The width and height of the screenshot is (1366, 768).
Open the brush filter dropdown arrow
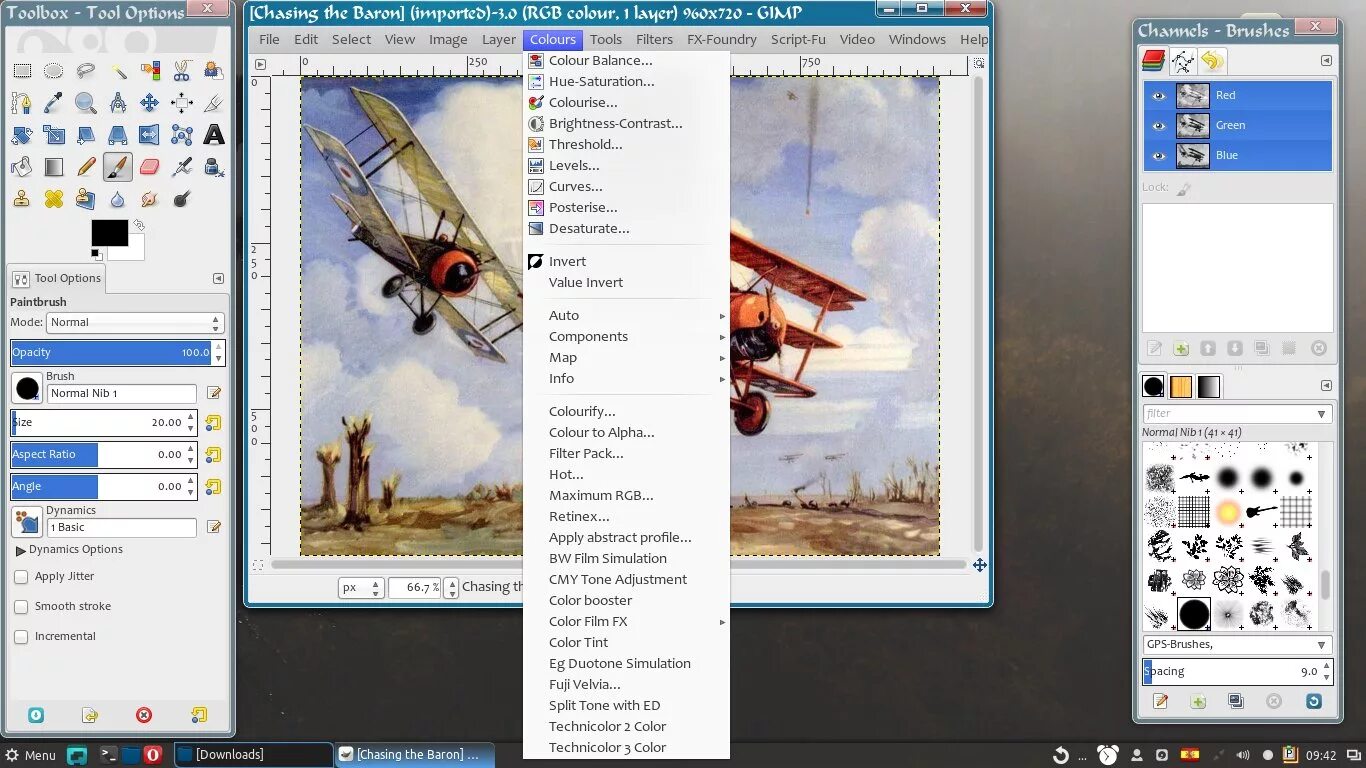click(1321, 414)
